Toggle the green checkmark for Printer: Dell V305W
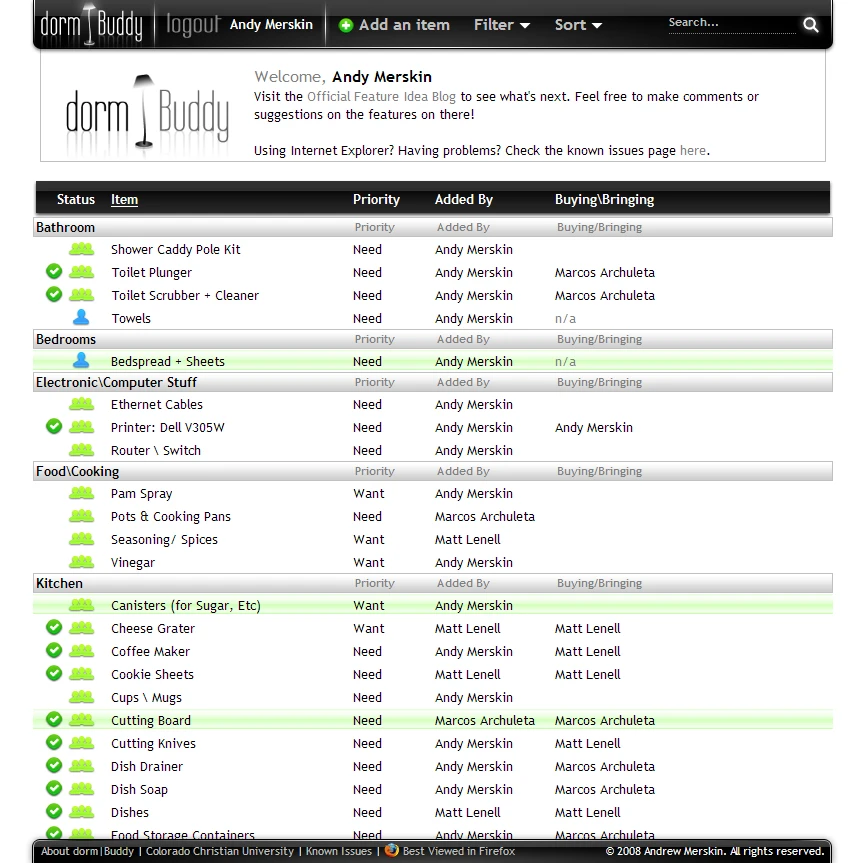Screen dimensions: 864x863 (x=54, y=427)
